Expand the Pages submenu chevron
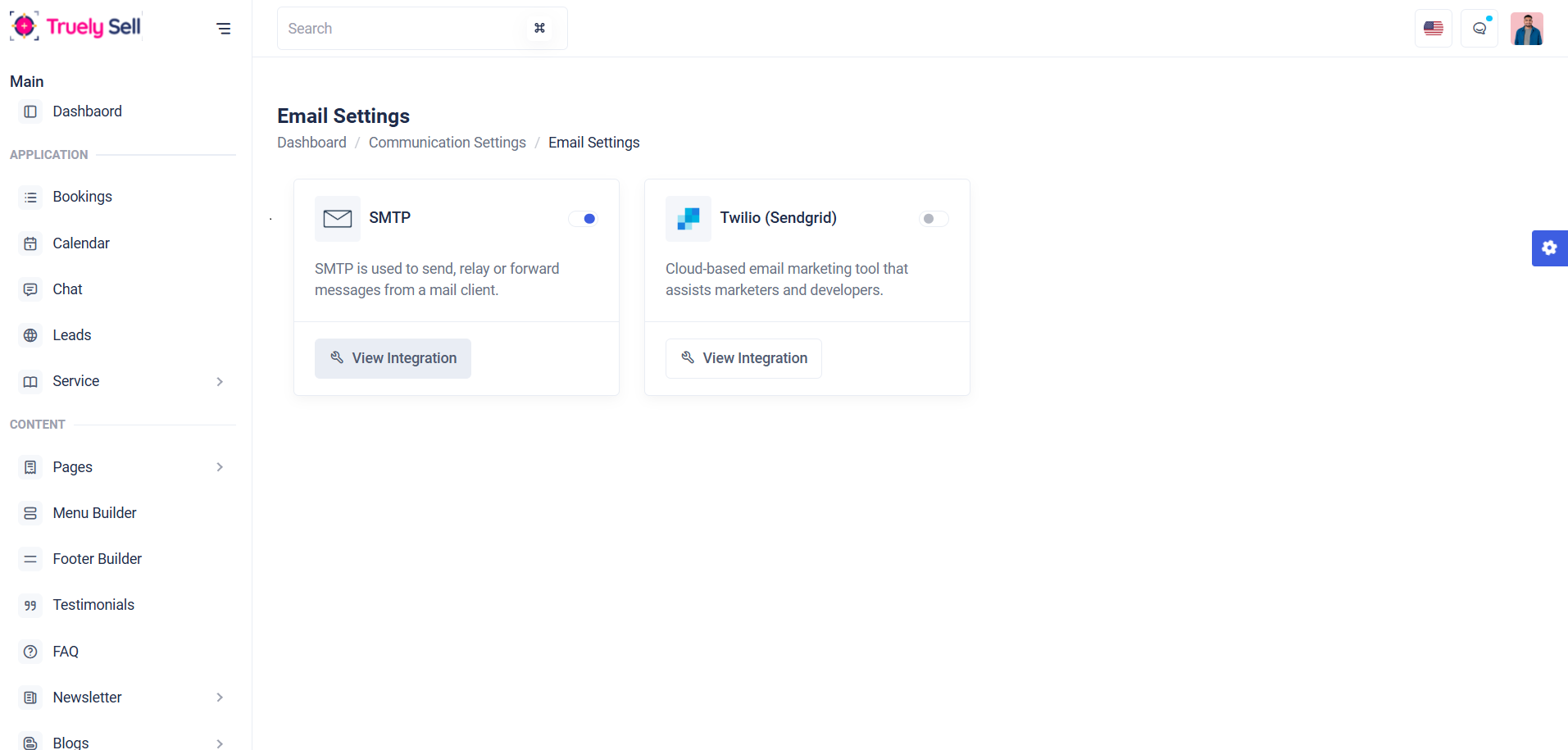Image resolution: width=1568 pixels, height=750 pixels. [x=220, y=467]
